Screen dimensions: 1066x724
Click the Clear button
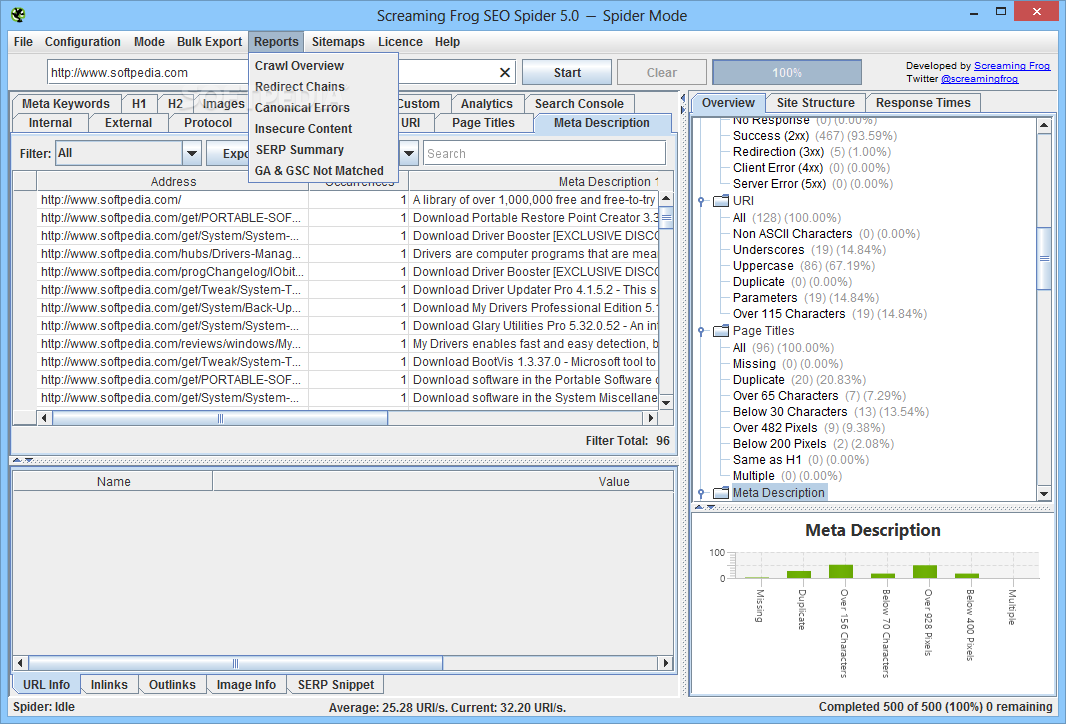point(661,73)
